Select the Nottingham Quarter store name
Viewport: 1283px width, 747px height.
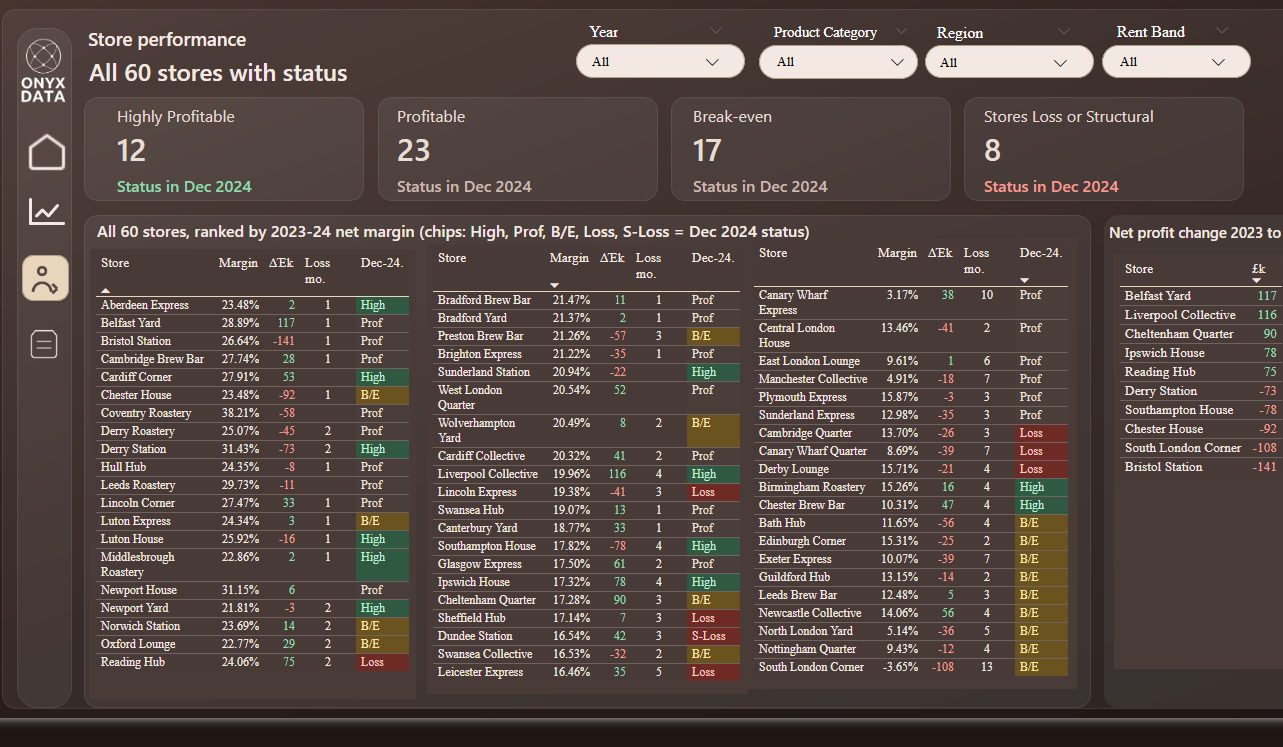coord(807,649)
